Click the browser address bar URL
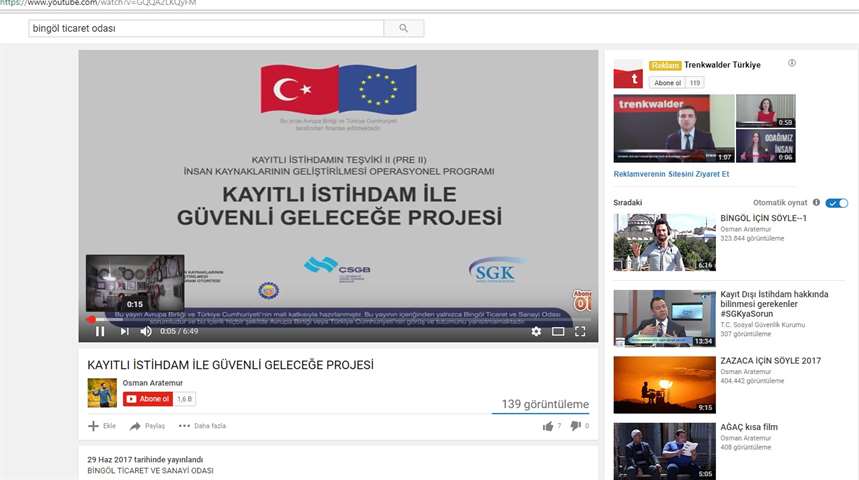 click(x=99, y=3)
